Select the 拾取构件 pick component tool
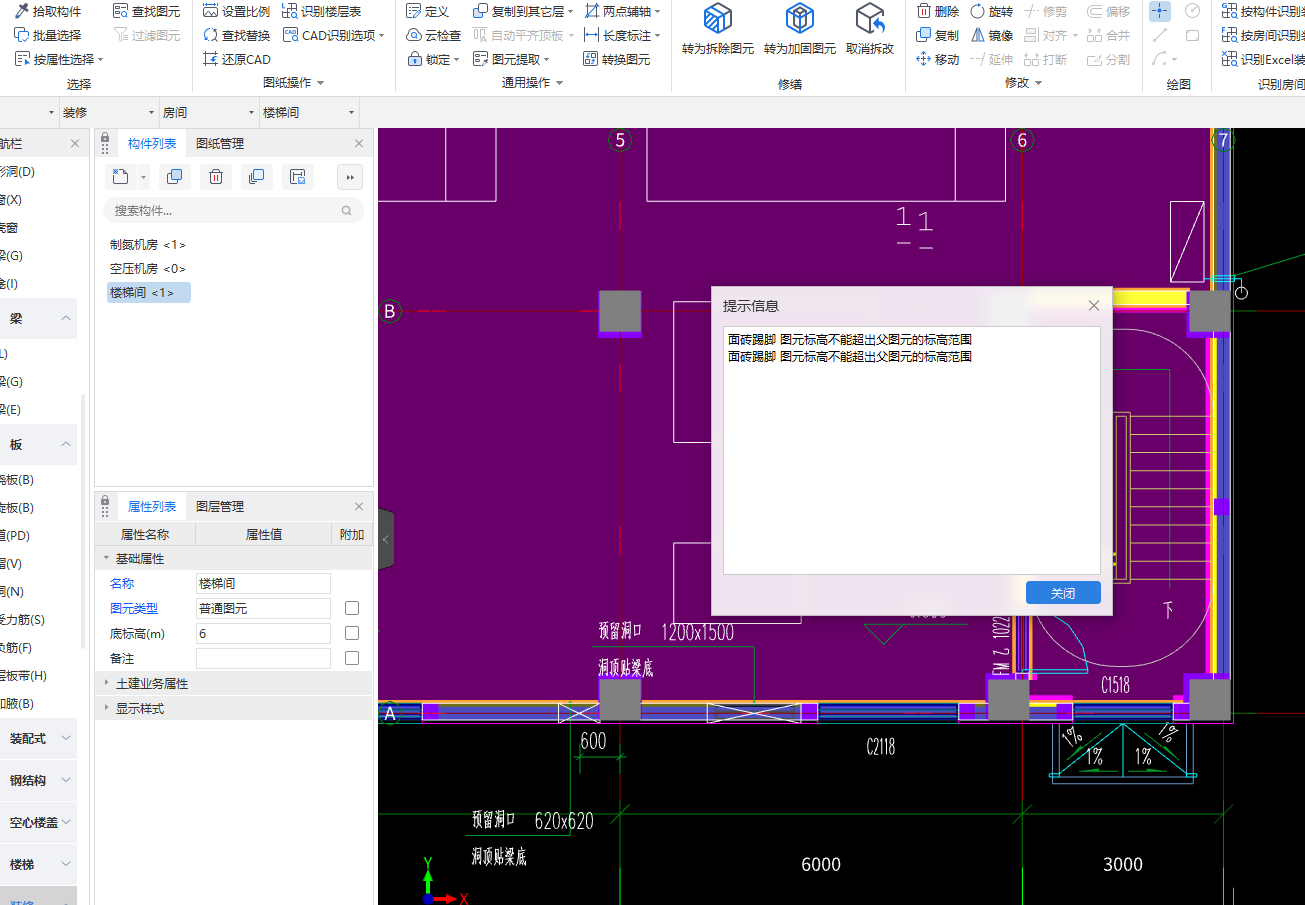The image size is (1305, 905). point(48,11)
